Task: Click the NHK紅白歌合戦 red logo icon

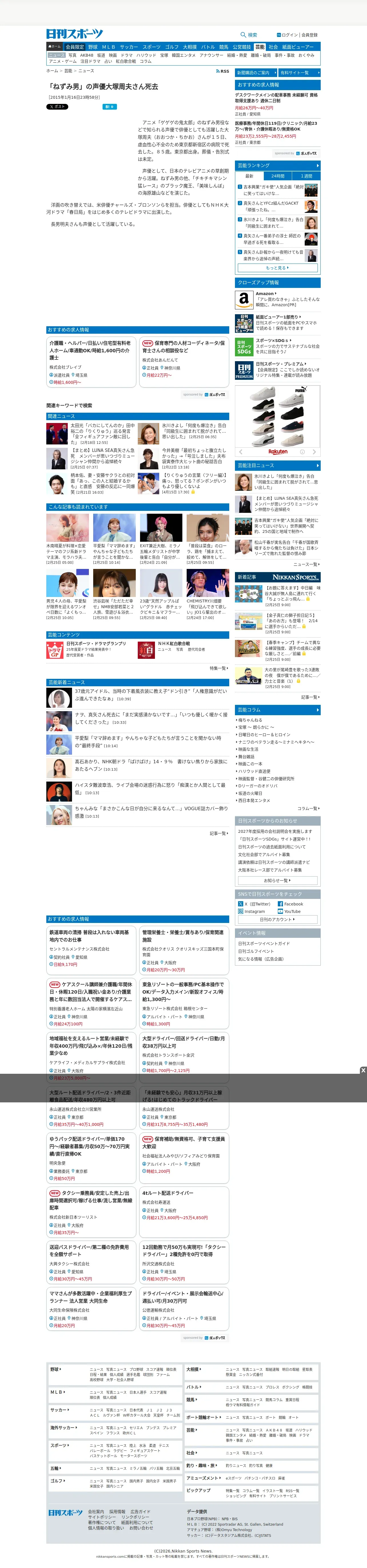Action: pos(146,650)
